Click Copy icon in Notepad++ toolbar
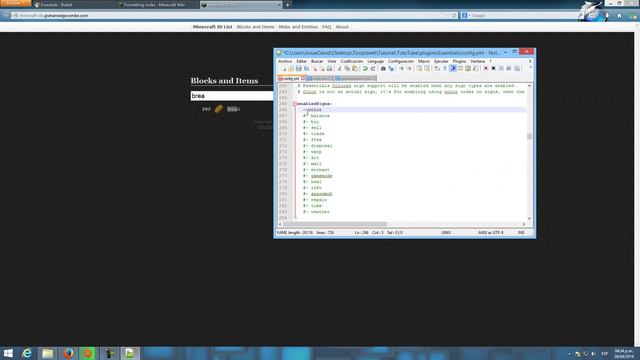Screen dimensions: 640x360 [347, 69]
